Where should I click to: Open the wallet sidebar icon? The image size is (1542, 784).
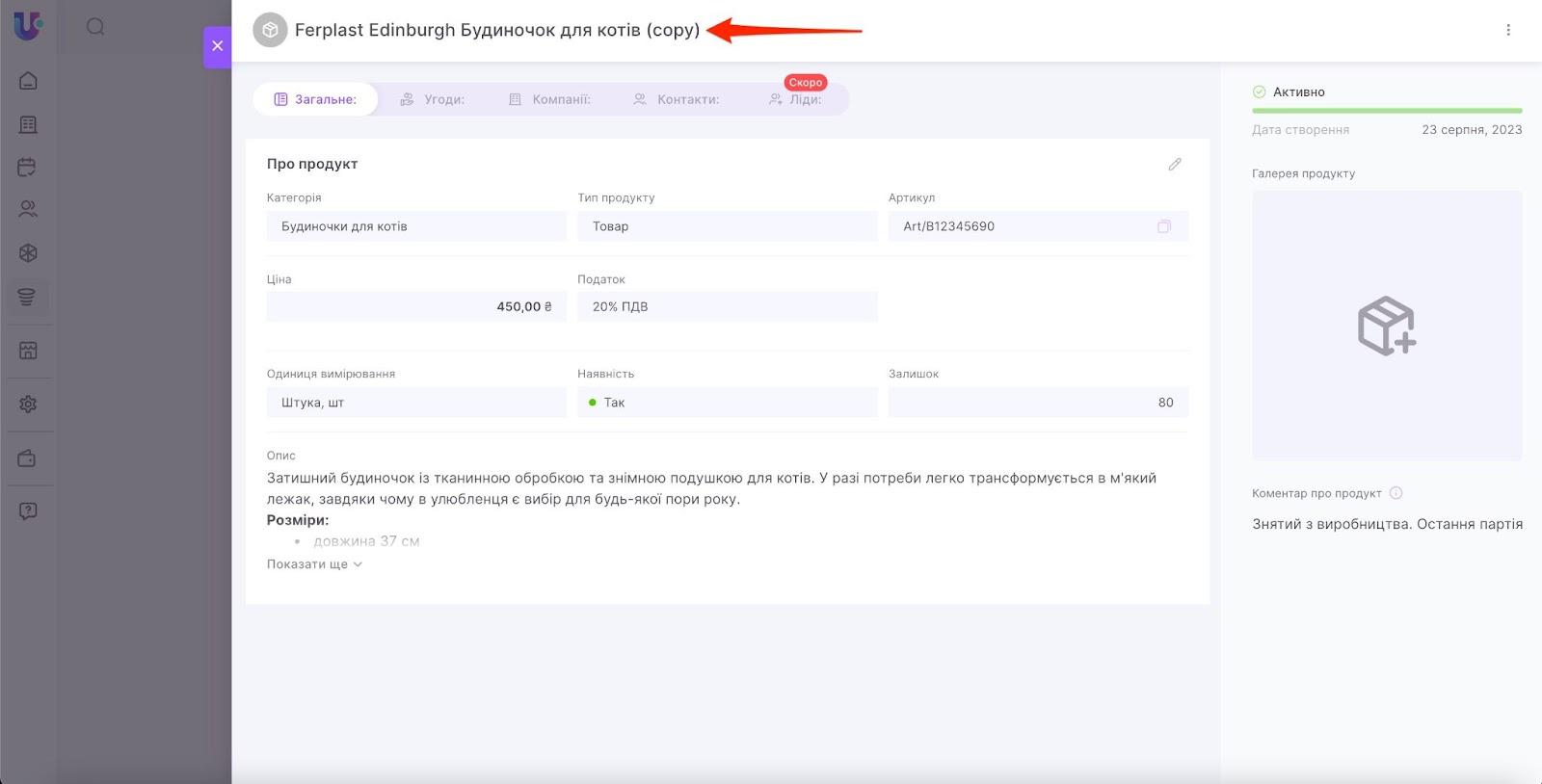pos(28,458)
